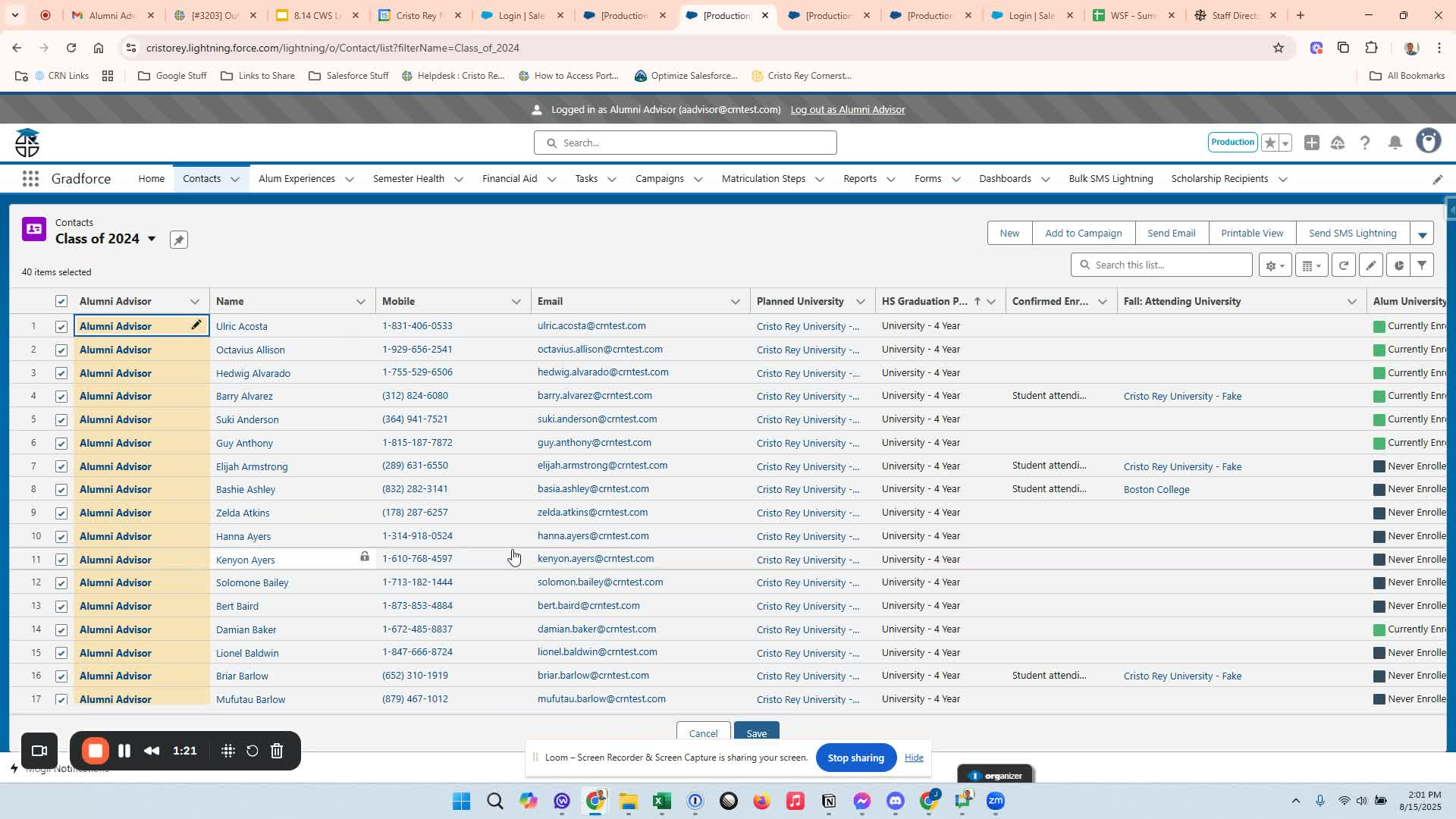This screenshot has height=819, width=1456.
Task: Uncheck the row for Bashie Ashley
Action: pyautogui.click(x=61, y=490)
